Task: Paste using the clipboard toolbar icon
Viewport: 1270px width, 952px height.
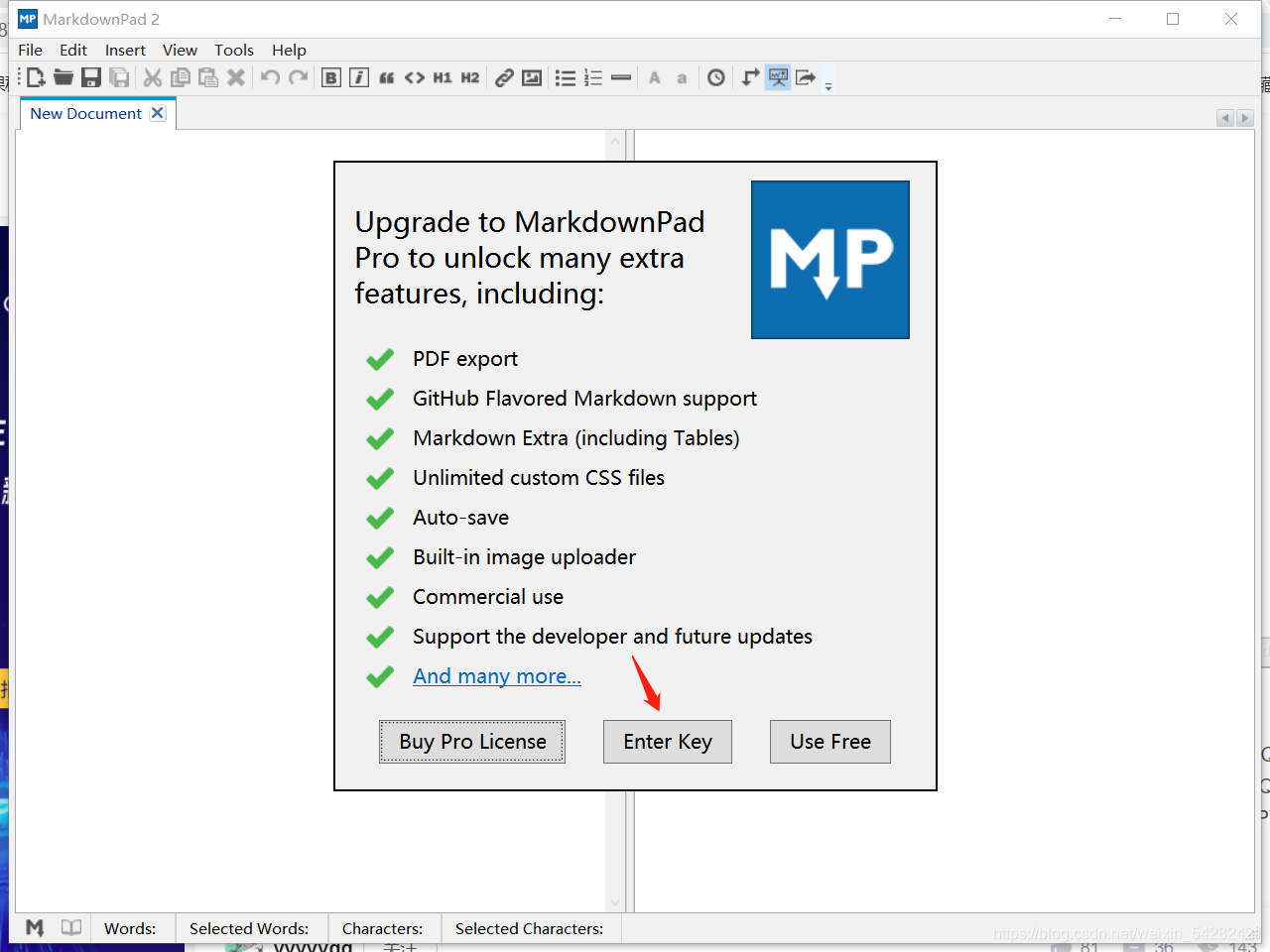Action: (x=208, y=77)
